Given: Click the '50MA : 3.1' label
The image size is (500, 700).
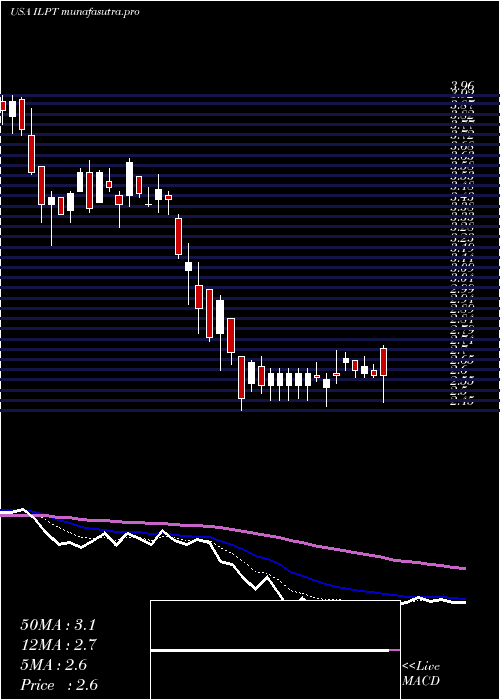Looking at the screenshot, I should click(58, 625).
